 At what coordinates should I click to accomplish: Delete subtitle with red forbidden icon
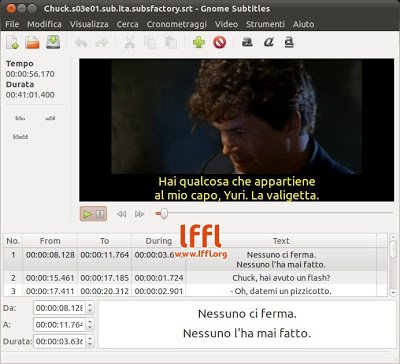219,42
